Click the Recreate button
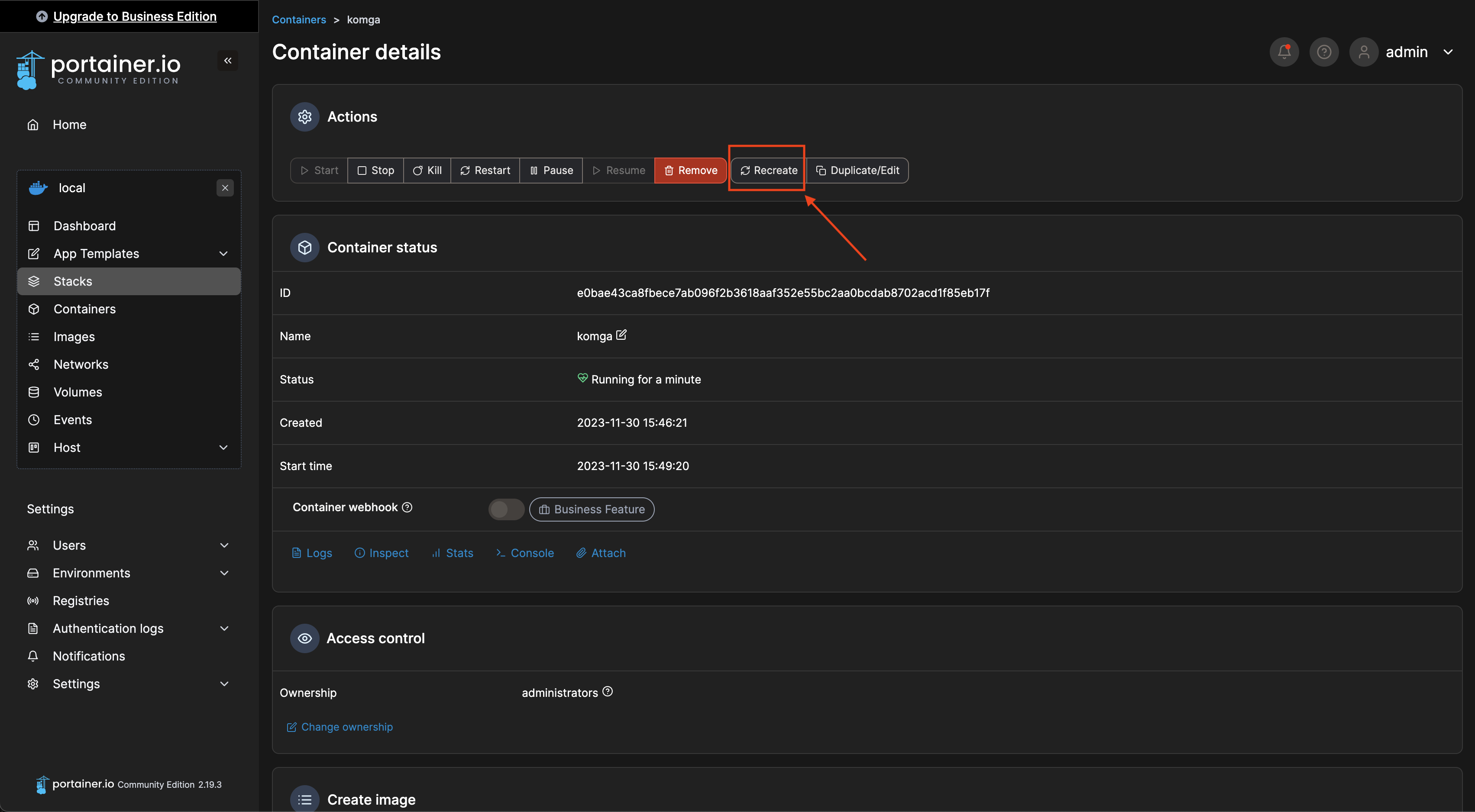1475x812 pixels. coord(768,171)
